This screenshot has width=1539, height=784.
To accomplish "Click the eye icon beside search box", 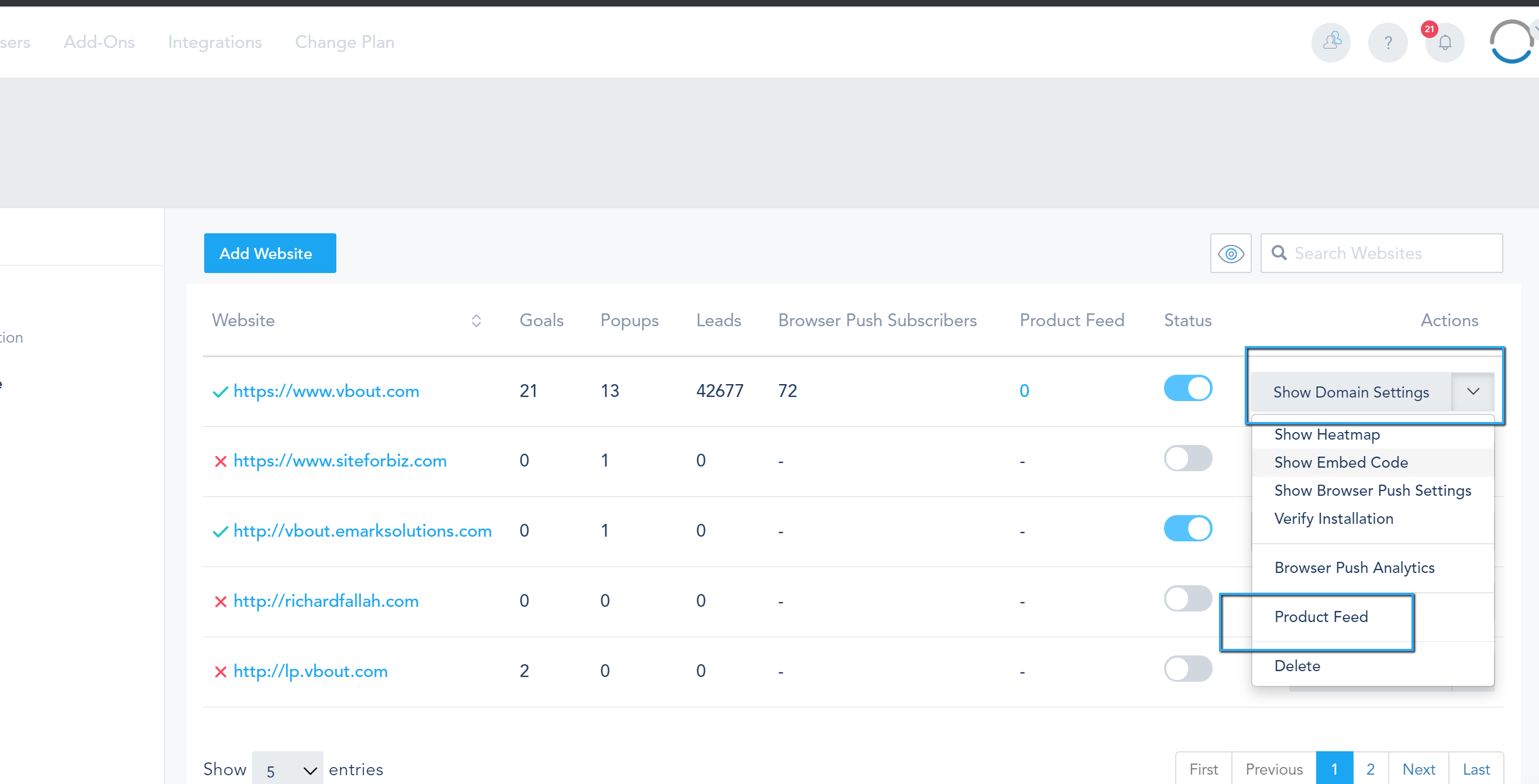I will [1230, 254].
